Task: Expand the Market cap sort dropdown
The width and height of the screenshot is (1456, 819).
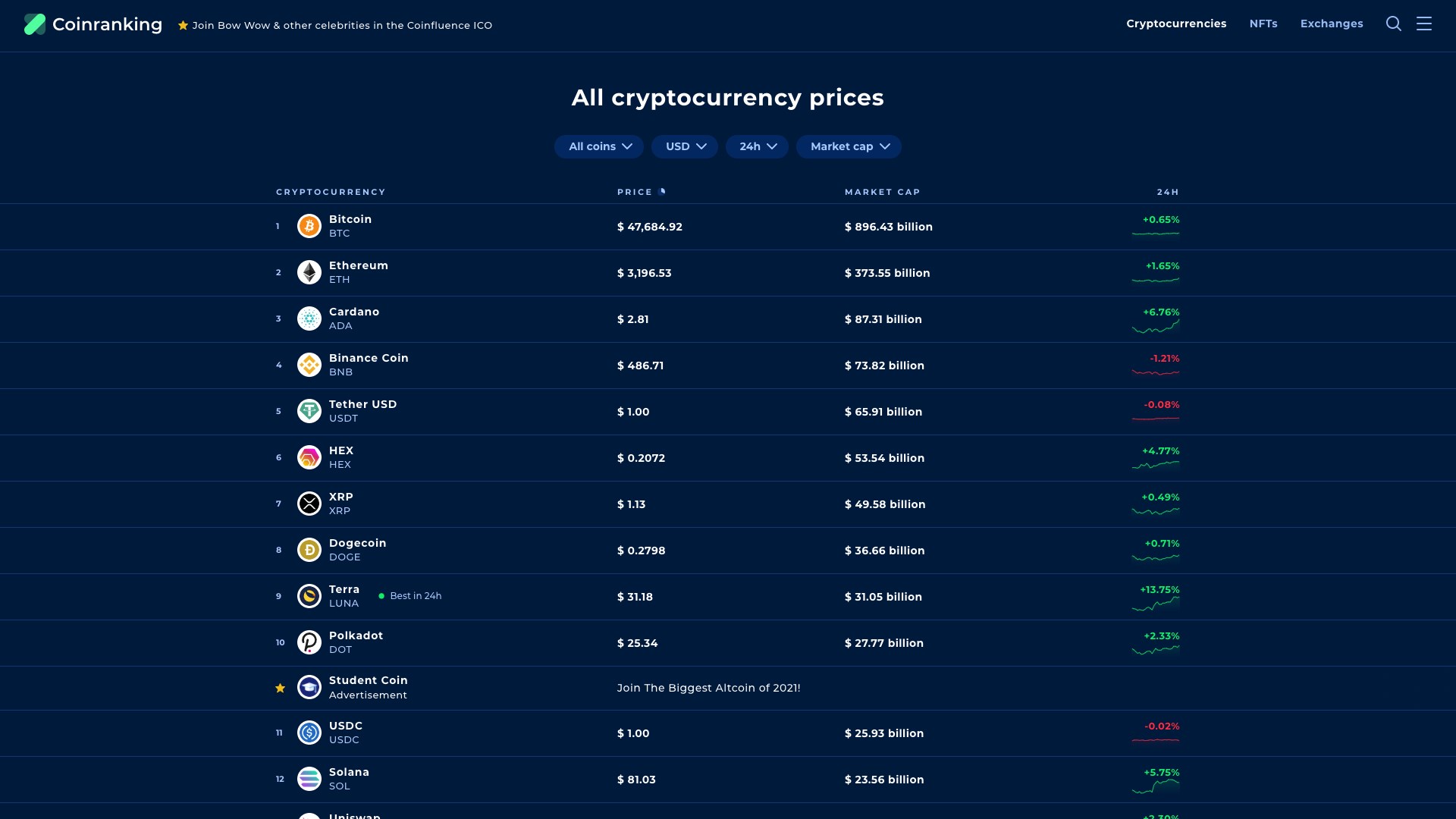Action: click(x=849, y=146)
